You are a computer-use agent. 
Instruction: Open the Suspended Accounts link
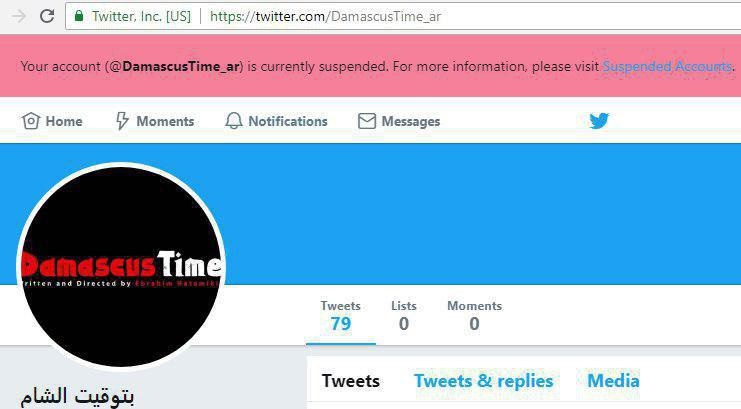[667, 66]
